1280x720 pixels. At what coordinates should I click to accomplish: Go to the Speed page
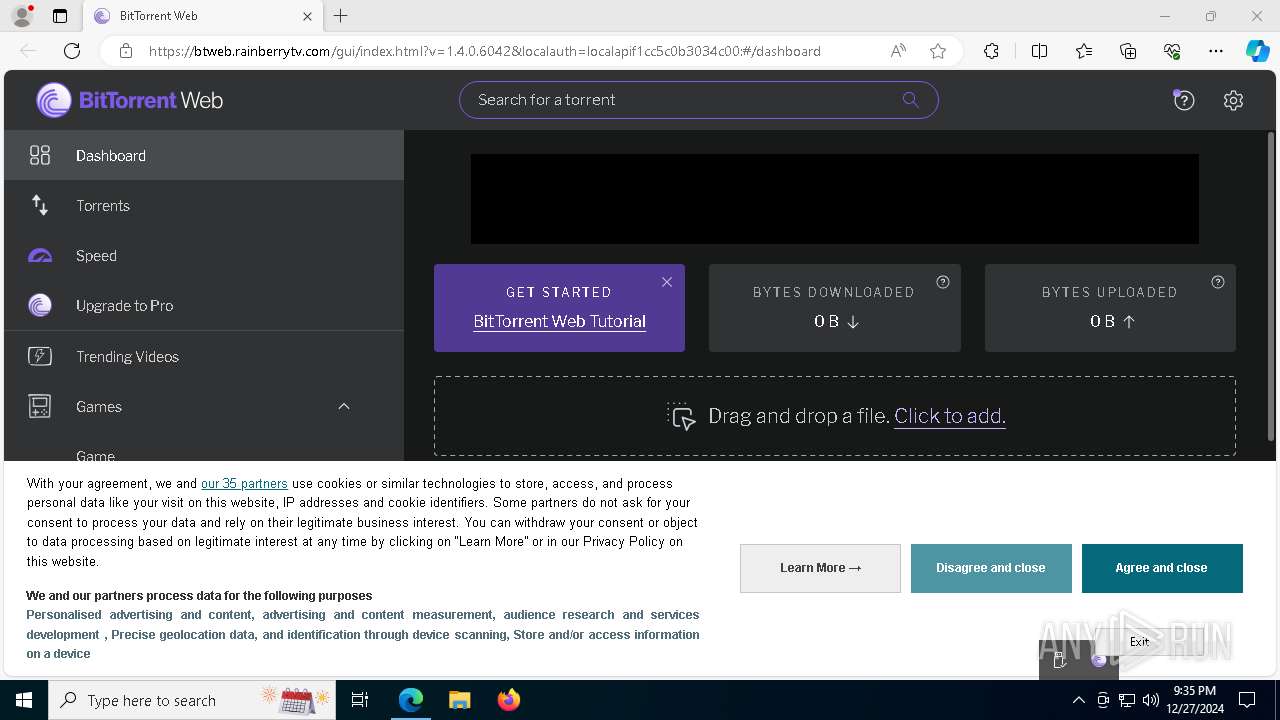(204, 255)
